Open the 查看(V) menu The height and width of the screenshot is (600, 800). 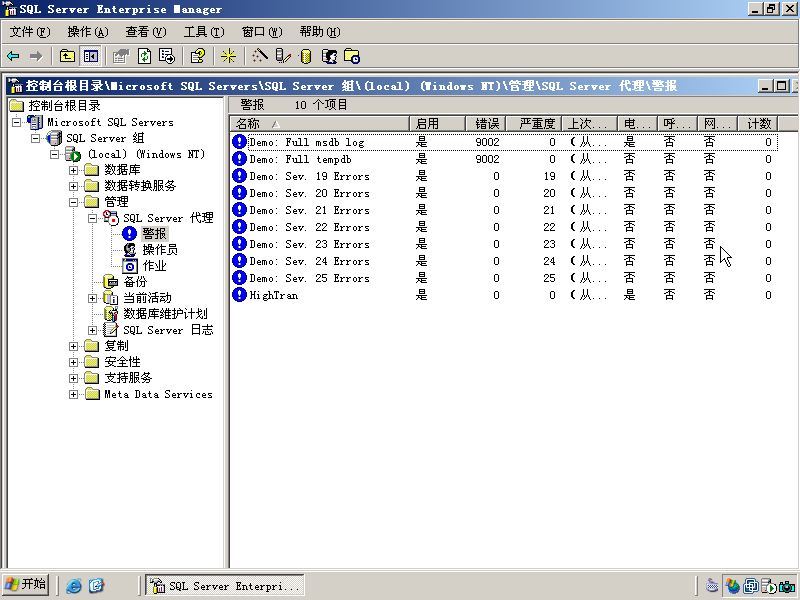click(146, 32)
